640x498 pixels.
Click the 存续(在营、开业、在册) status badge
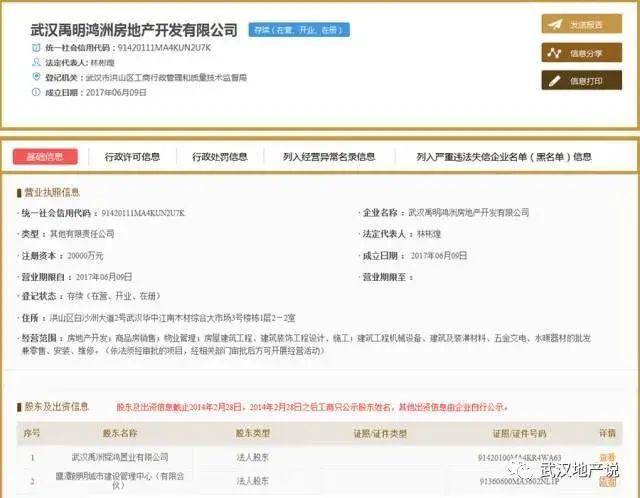pyautogui.click(x=299, y=30)
